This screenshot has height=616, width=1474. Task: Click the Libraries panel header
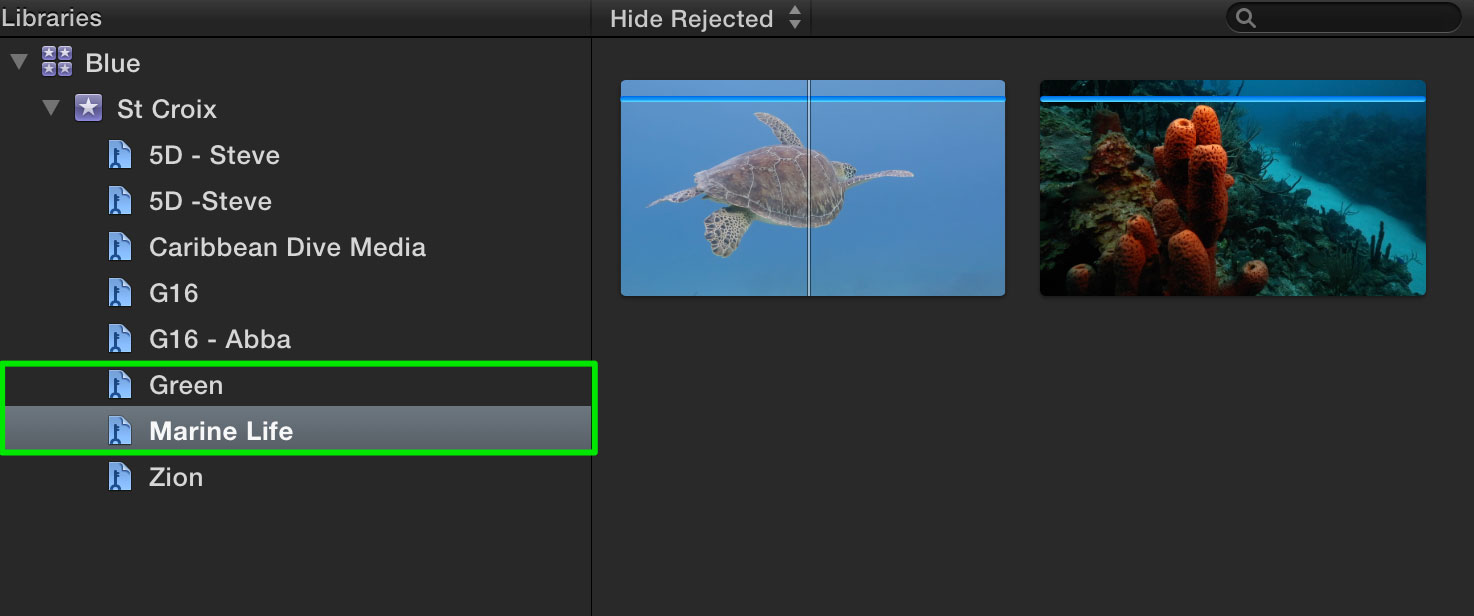tap(51, 18)
